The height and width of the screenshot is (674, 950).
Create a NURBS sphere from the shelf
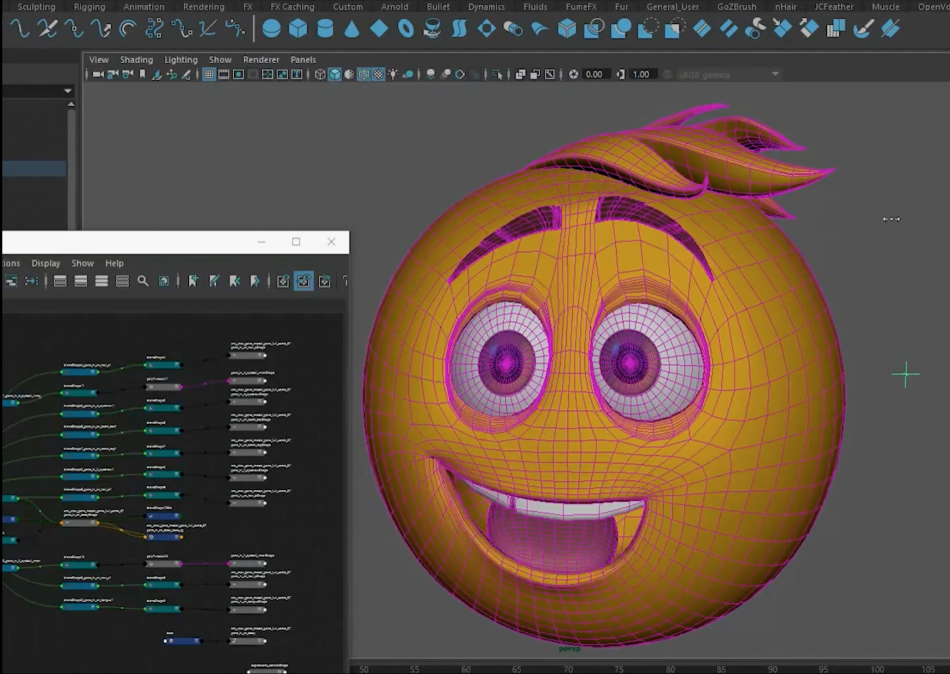click(271, 28)
